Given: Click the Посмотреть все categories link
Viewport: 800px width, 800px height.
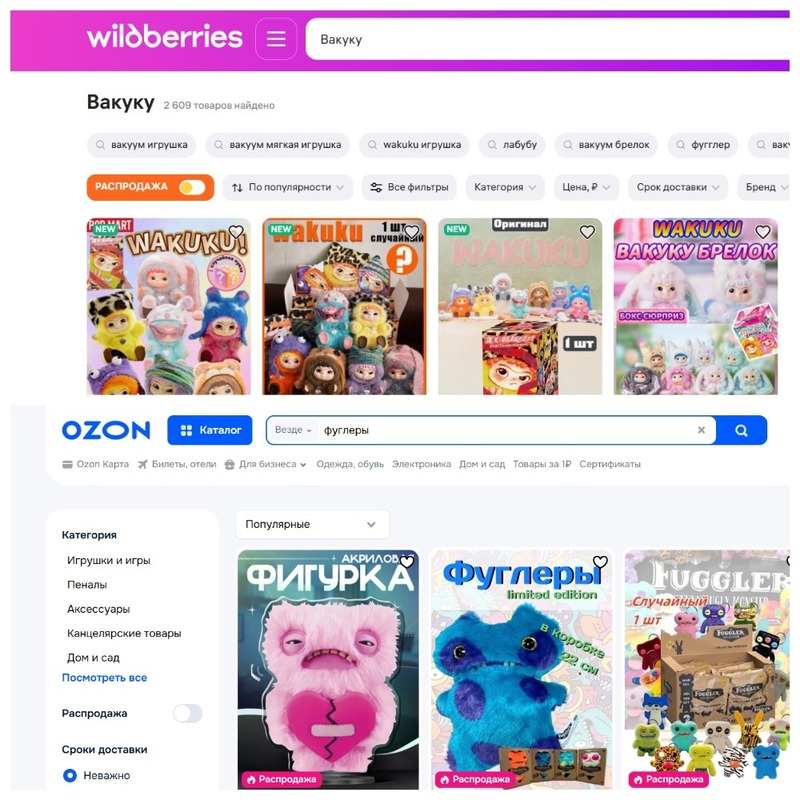Looking at the screenshot, I should pos(105,678).
